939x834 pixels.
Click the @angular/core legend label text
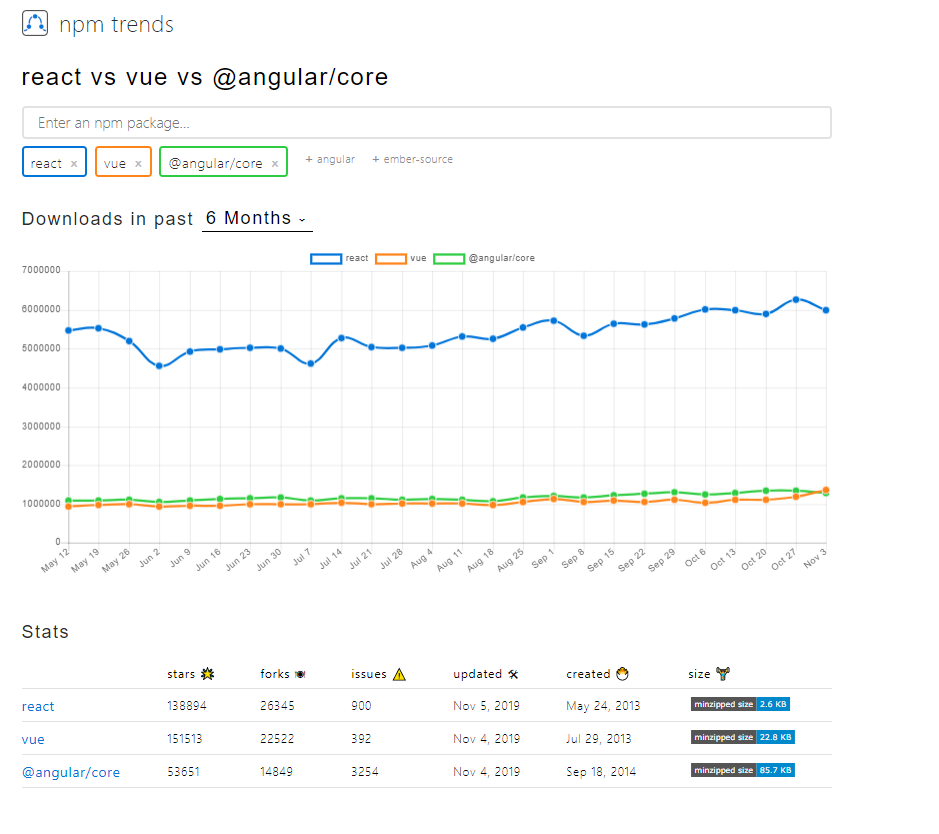coord(502,258)
